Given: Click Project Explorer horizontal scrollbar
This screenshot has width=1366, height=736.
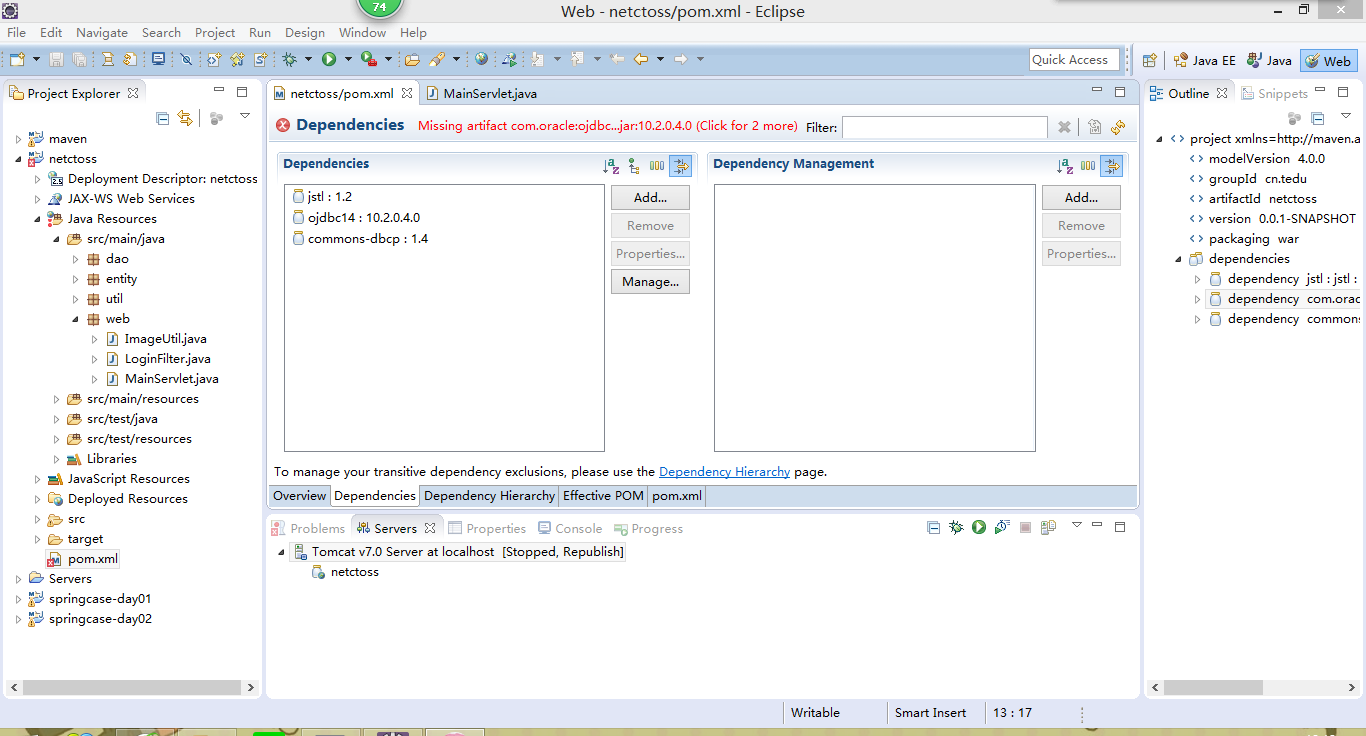Looking at the screenshot, I should tap(131, 688).
